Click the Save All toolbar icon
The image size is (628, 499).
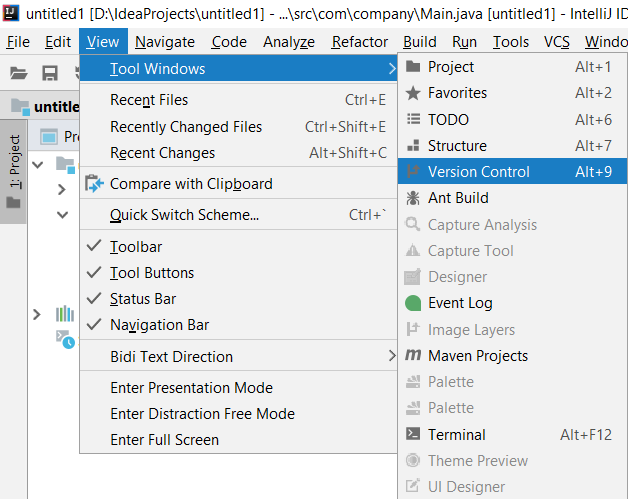[50, 73]
